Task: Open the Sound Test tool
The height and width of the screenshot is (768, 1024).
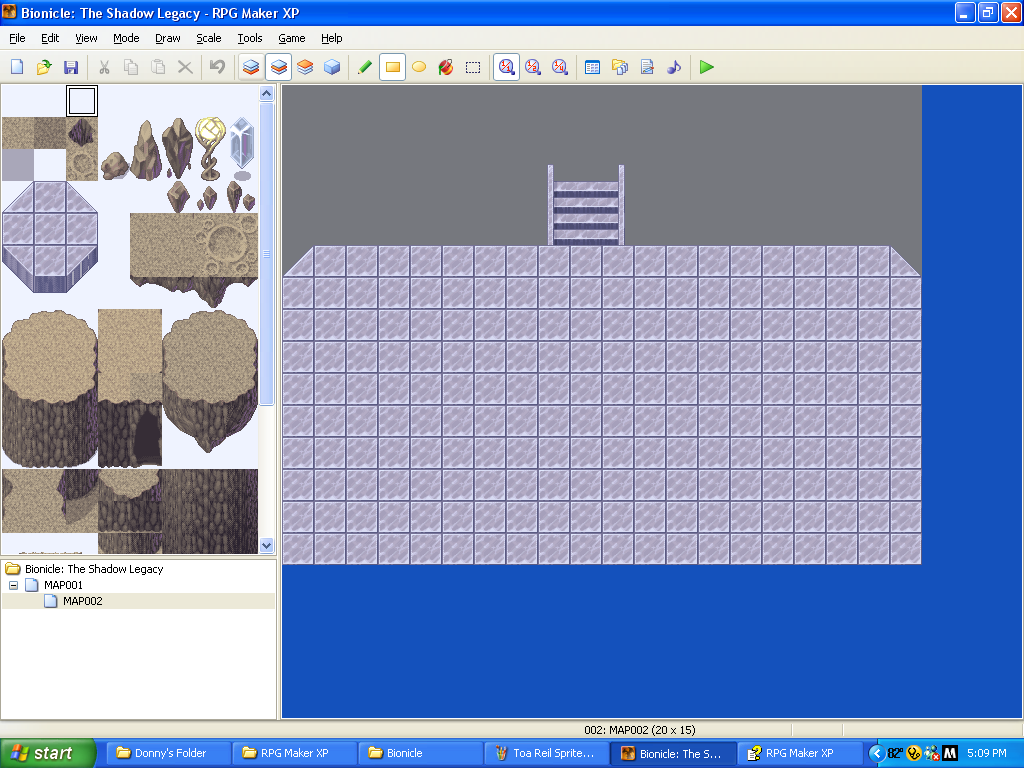Action: [x=673, y=67]
